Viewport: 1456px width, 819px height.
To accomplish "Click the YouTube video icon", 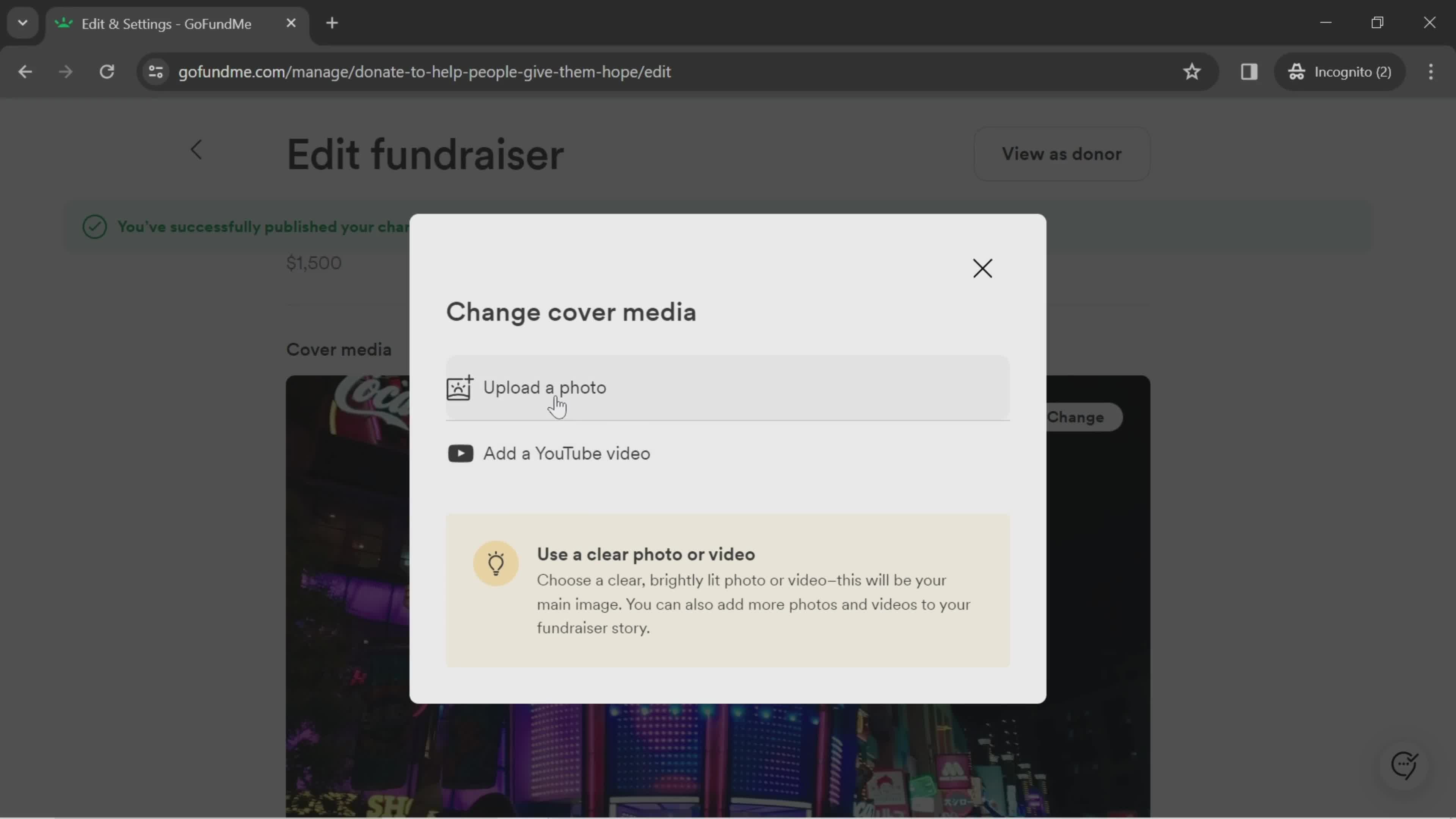I will click(461, 453).
